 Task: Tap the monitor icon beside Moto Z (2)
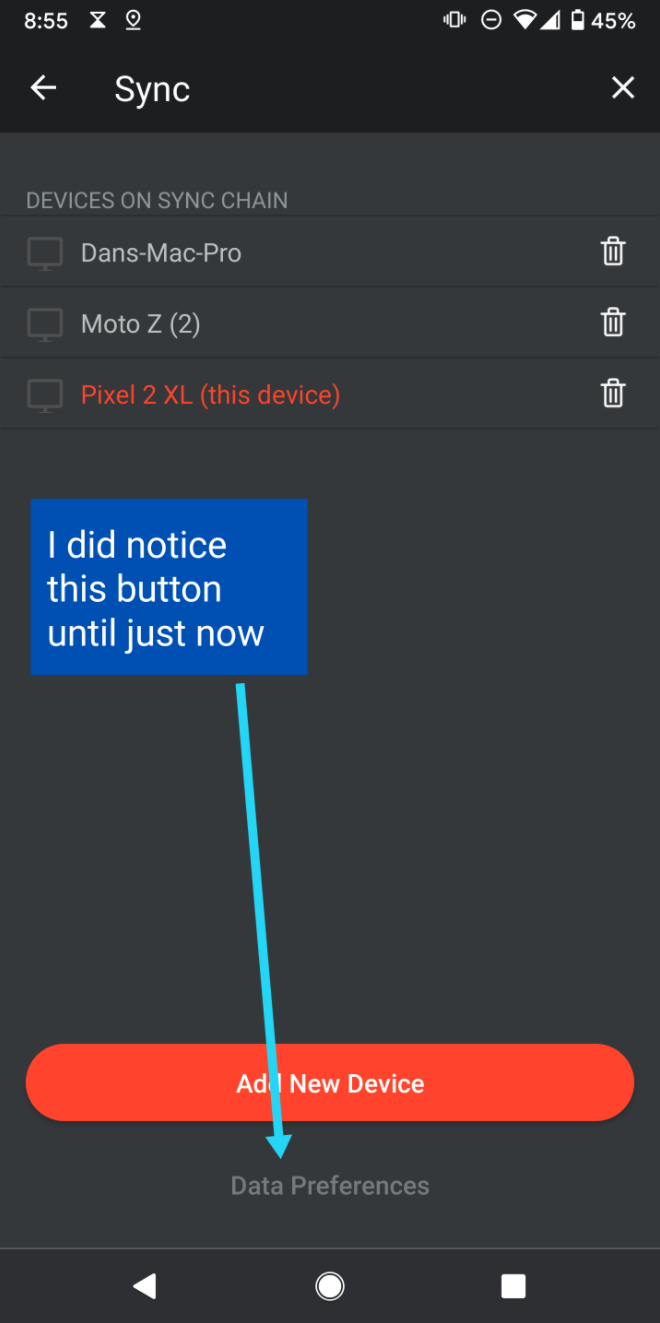45,324
